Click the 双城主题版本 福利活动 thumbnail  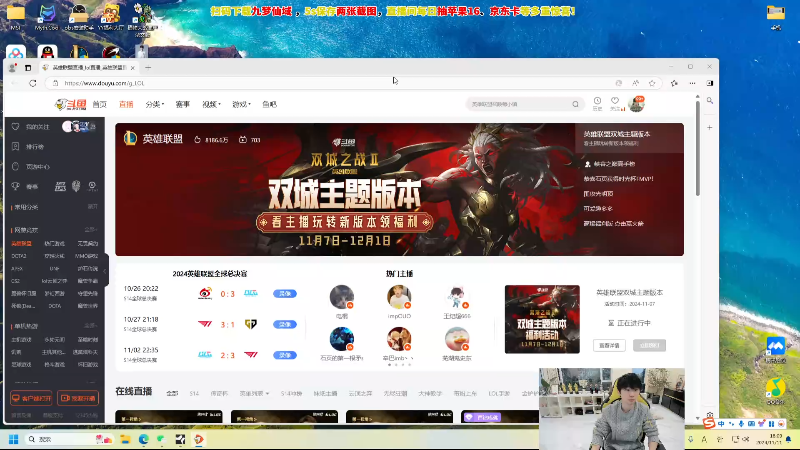coord(542,319)
